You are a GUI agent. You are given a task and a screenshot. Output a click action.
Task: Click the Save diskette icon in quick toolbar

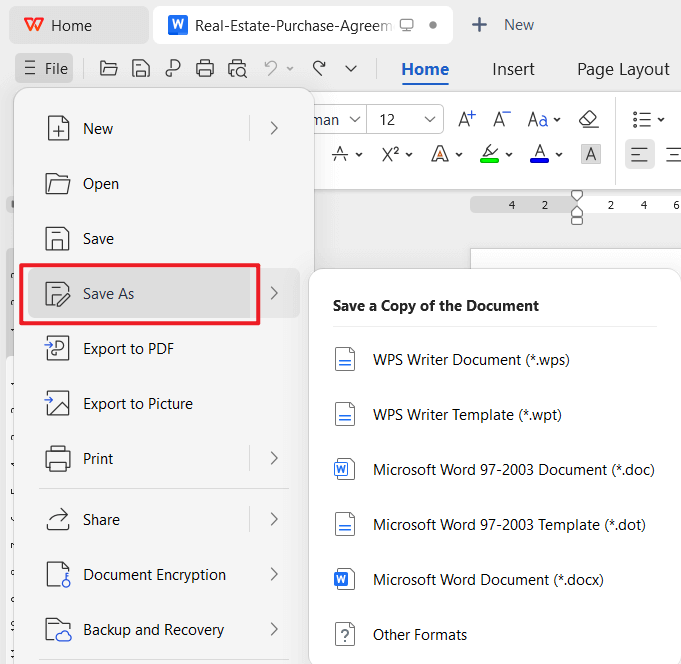pyautogui.click(x=141, y=69)
